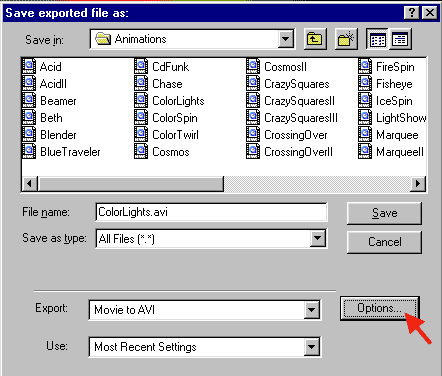Image resolution: width=442 pixels, height=376 pixels.
Task: Select the ColorLights movie file
Action: pos(170,100)
